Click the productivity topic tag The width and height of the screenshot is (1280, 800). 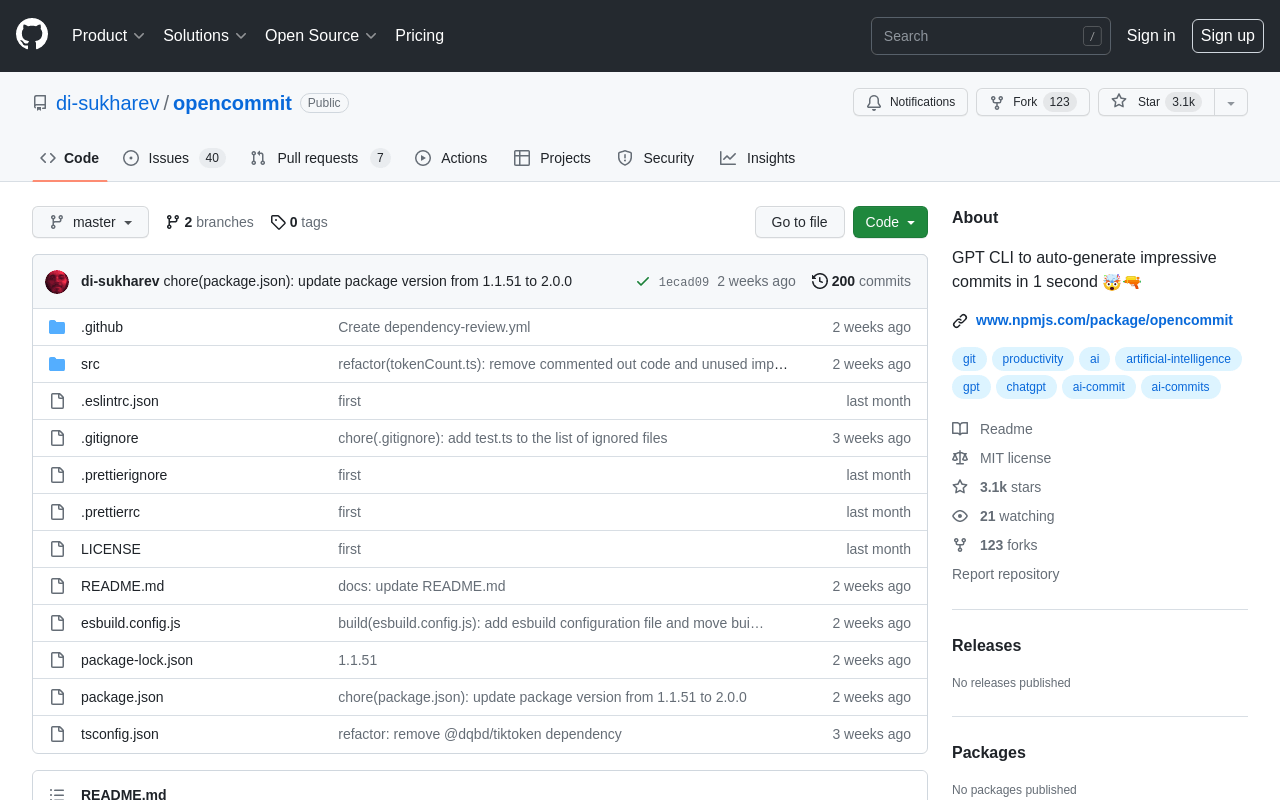[1033, 359]
